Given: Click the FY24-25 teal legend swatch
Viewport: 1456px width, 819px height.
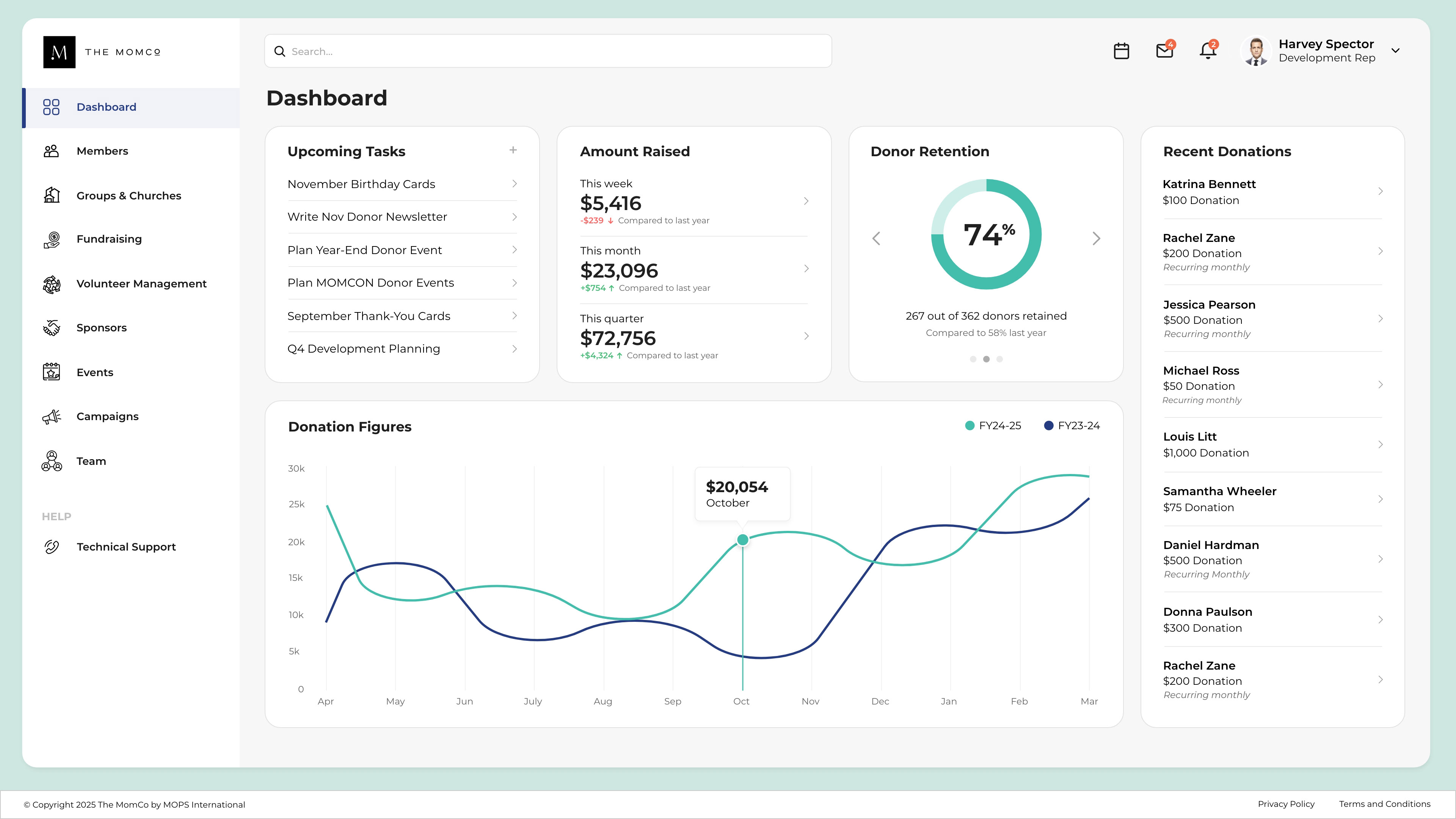Looking at the screenshot, I should tap(970, 425).
